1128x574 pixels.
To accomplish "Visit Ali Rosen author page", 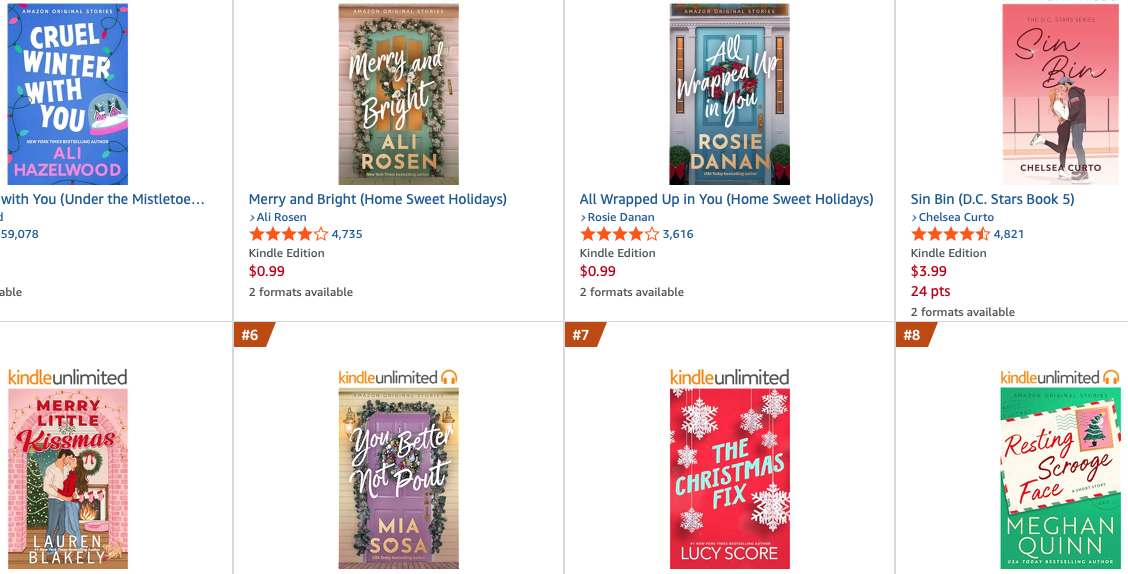I will pos(281,217).
